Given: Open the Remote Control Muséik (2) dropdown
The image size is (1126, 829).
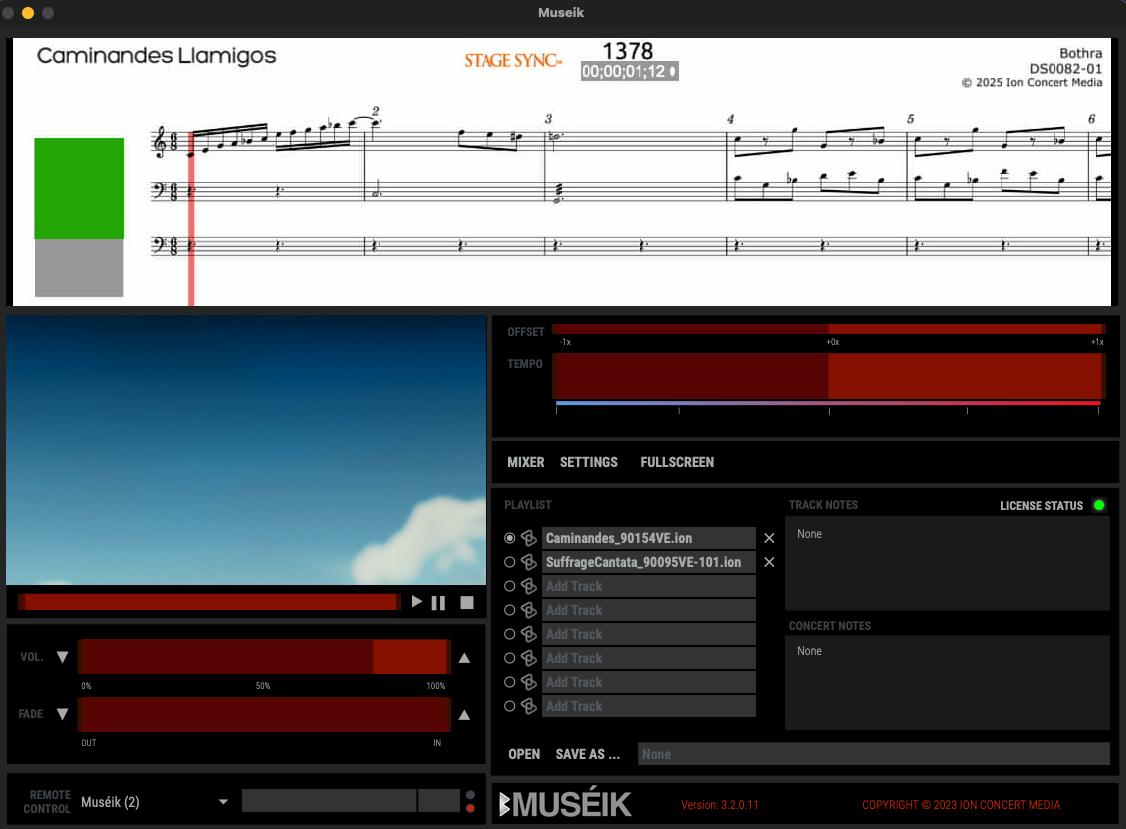Looking at the screenshot, I should click(x=154, y=802).
